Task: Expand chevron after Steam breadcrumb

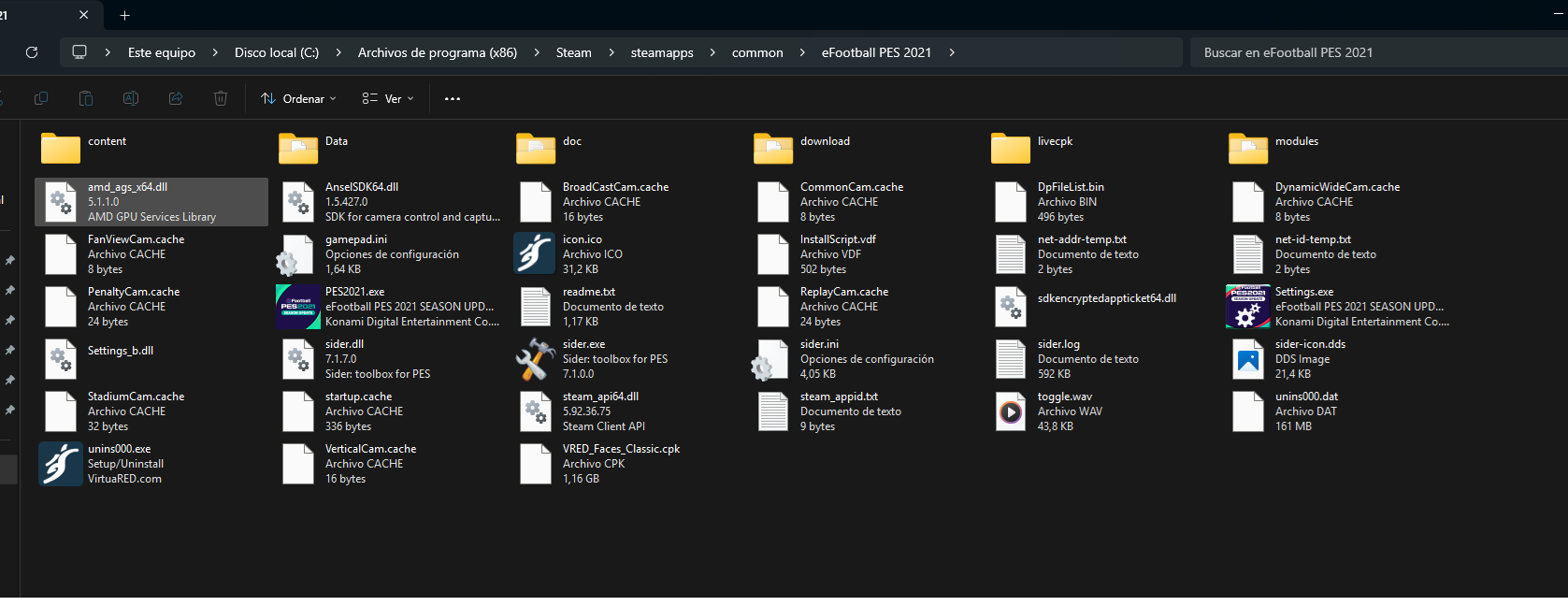Action: click(611, 52)
